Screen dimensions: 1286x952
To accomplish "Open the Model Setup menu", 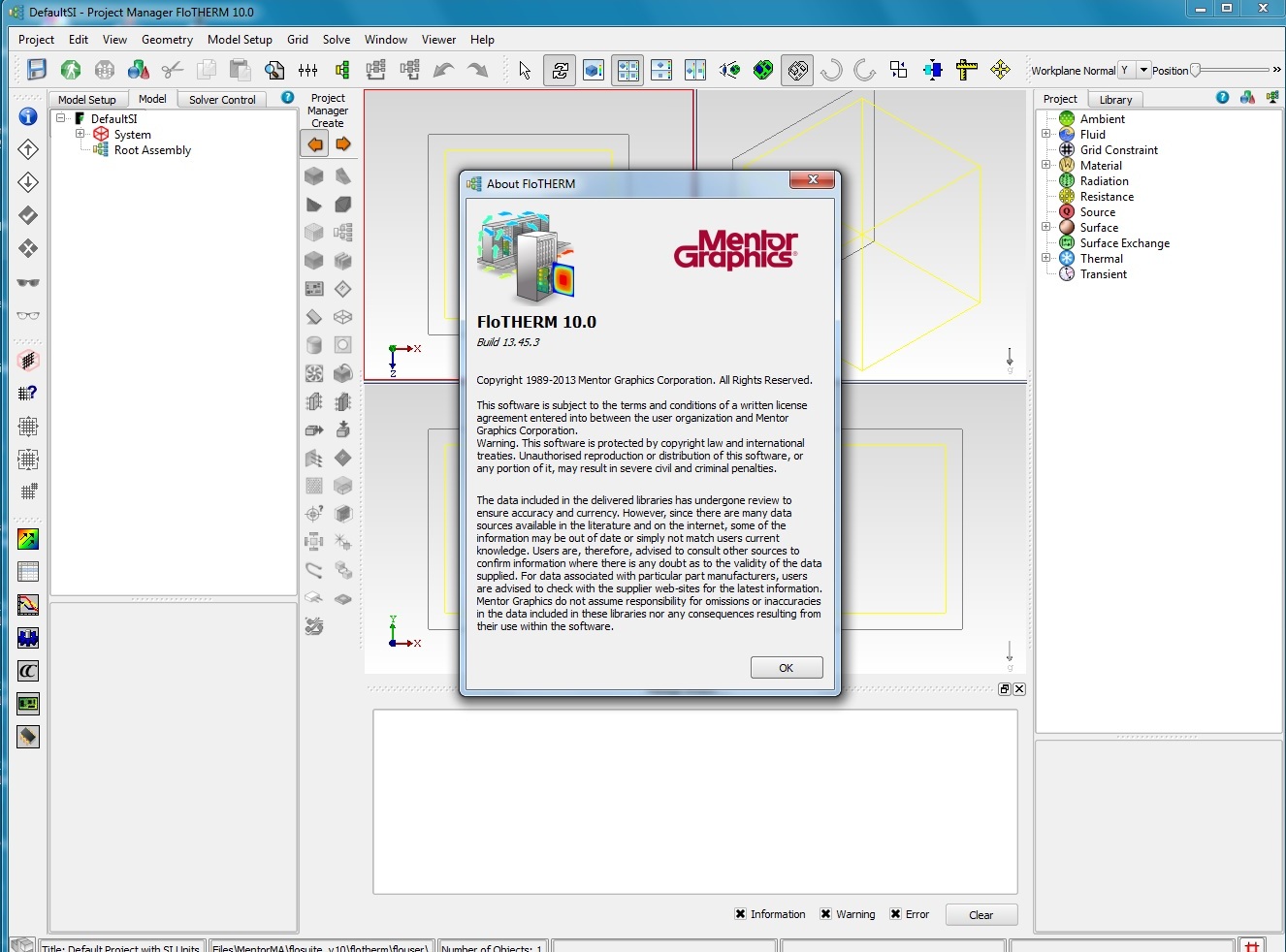I will point(240,40).
